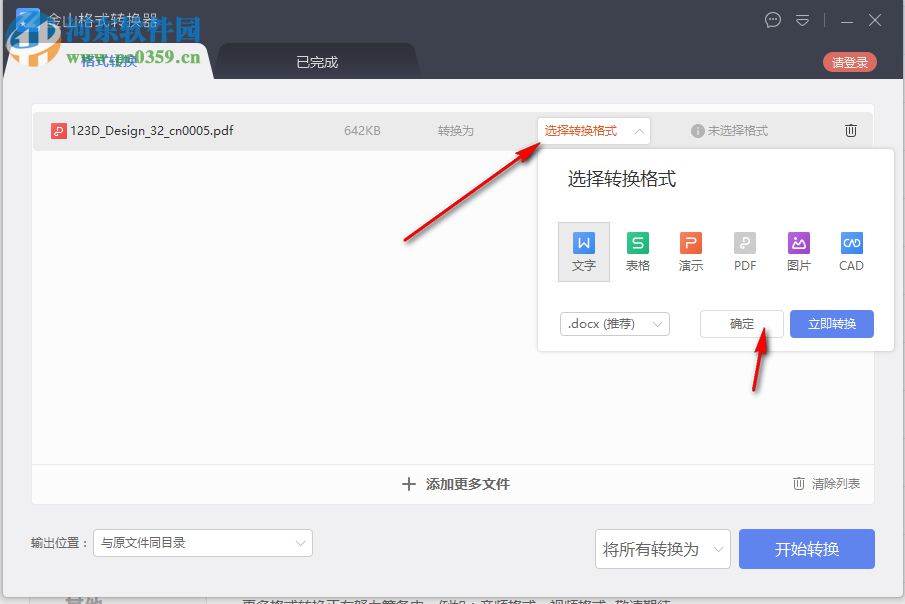Click the trash icon beside 清除列表

pyautogui.click(x=799, y=483)
